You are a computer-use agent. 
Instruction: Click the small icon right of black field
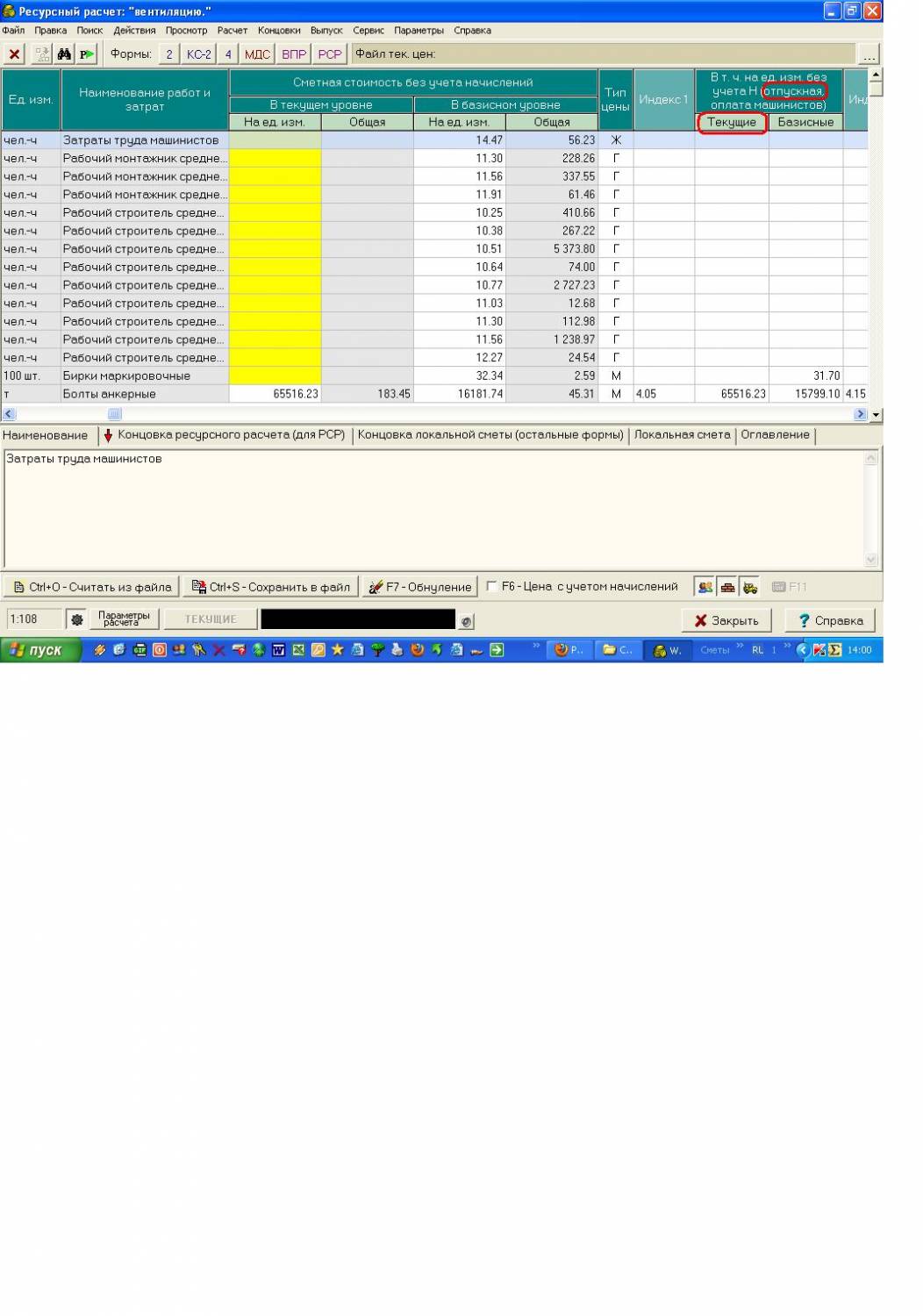click(467, 621)
